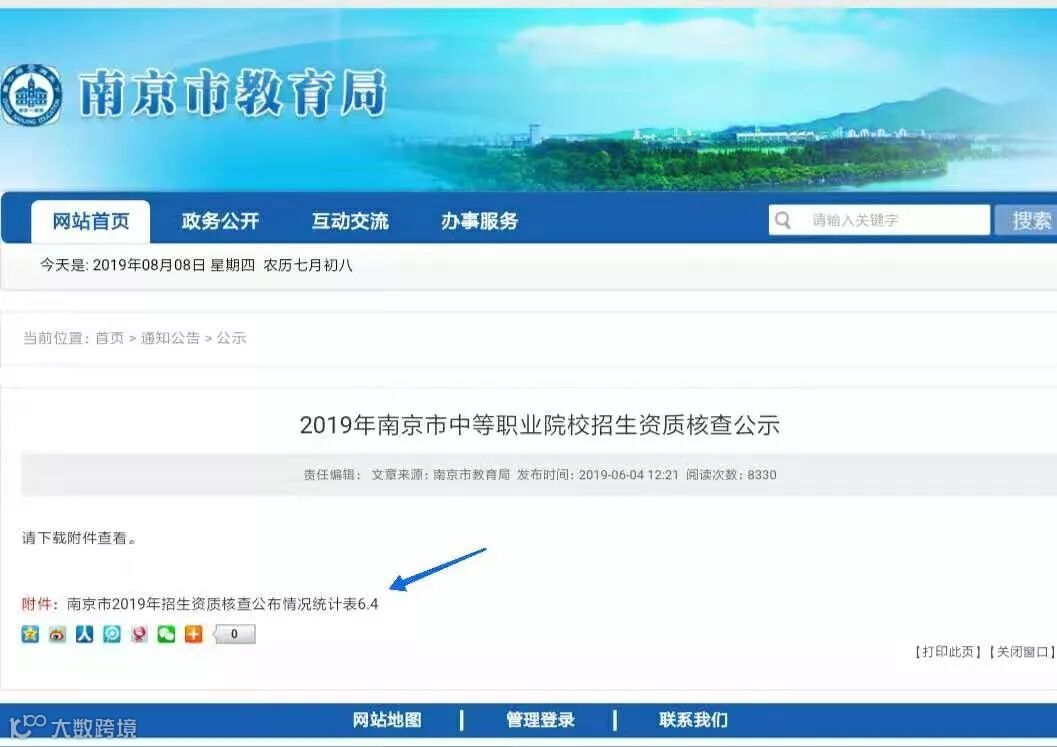Share to Tencent Weibo icon
1057x747 pixels.
click(112, 634)
